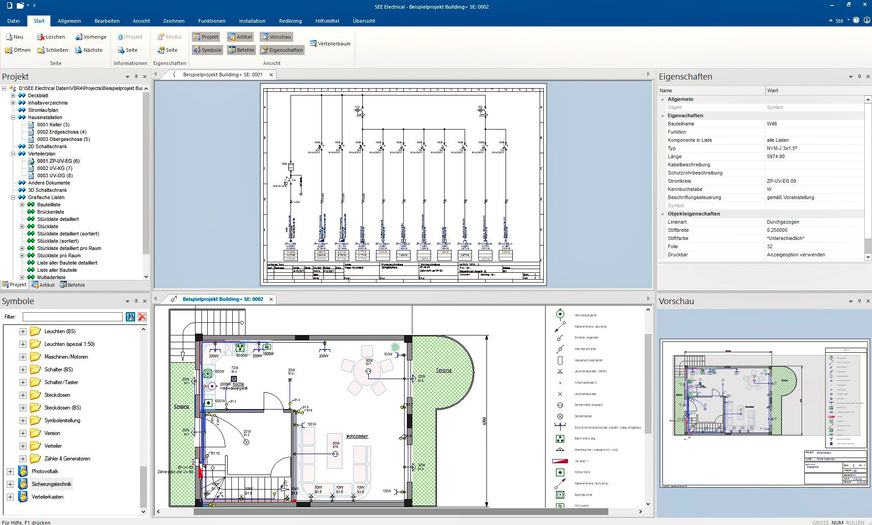Go to previous page with Vorherige
The width and height of the screenshot is (872, 525).
pyautogui.click(x=88, y=37)
